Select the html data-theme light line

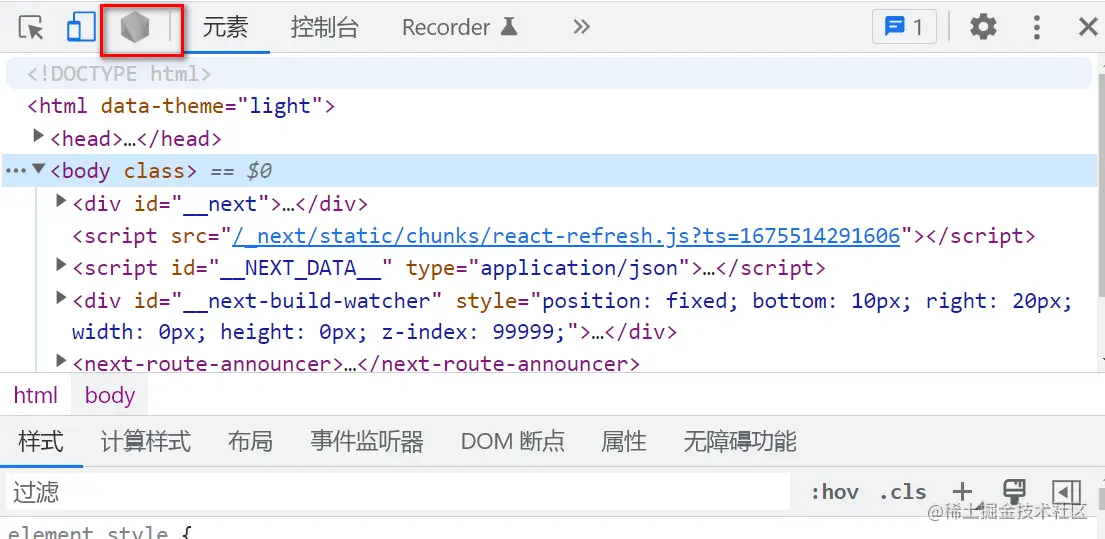point(180,106)
